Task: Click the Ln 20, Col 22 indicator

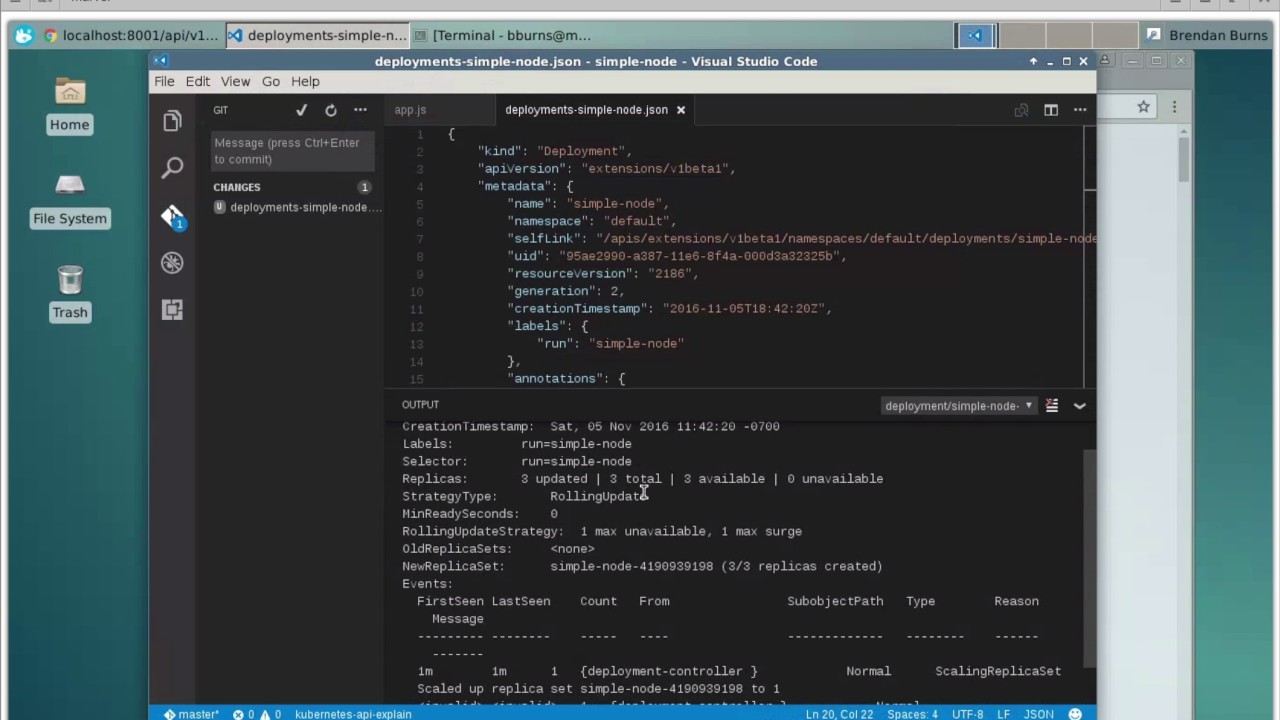Action: [x=839, y=714]
